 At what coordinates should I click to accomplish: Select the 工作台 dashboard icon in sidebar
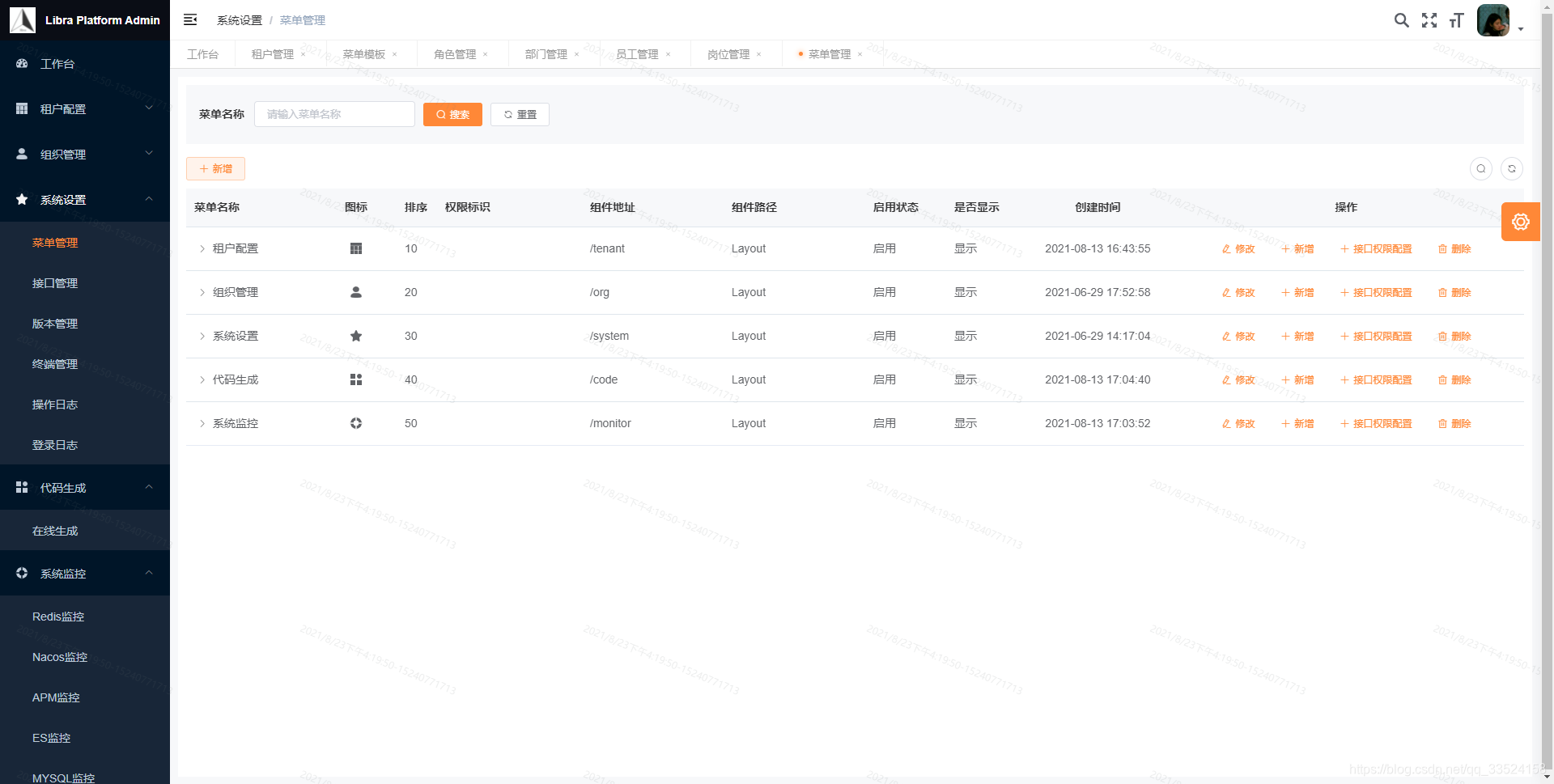[x=21, y=63]
